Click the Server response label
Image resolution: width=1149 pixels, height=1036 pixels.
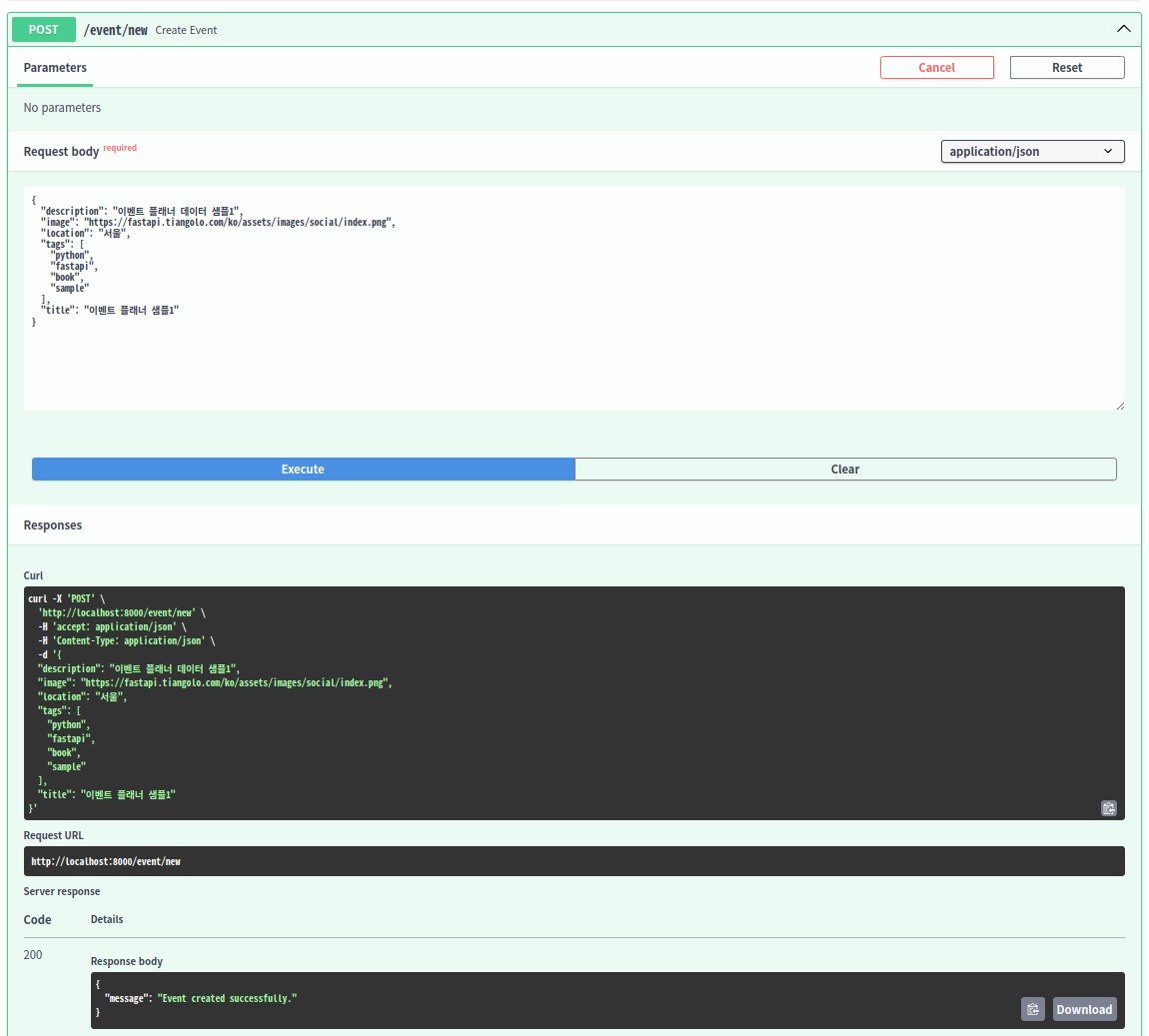pos(62,891)
